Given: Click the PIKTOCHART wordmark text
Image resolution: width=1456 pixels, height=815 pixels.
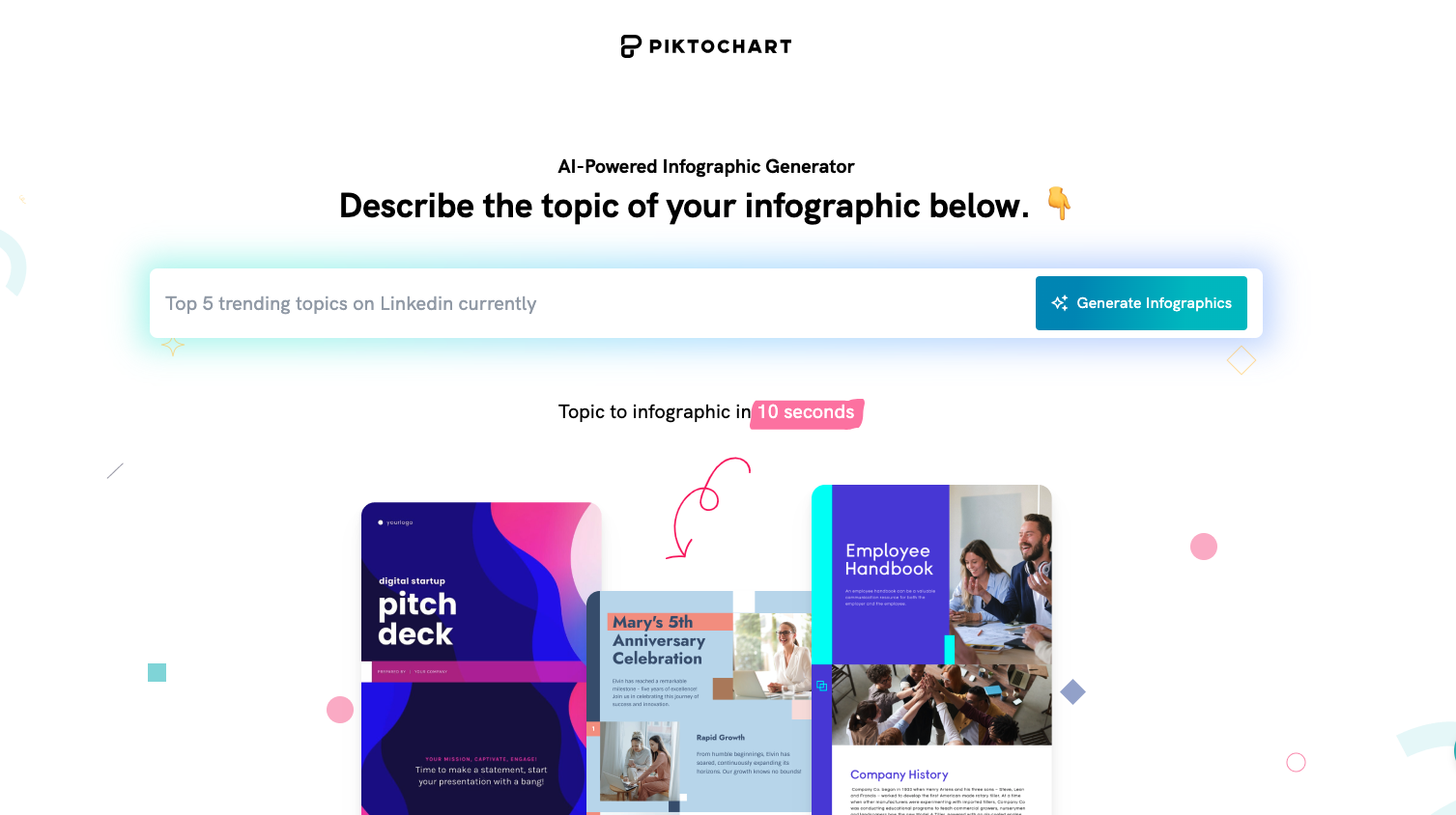Looking at the screenshot, I should [x=721, y=46].
